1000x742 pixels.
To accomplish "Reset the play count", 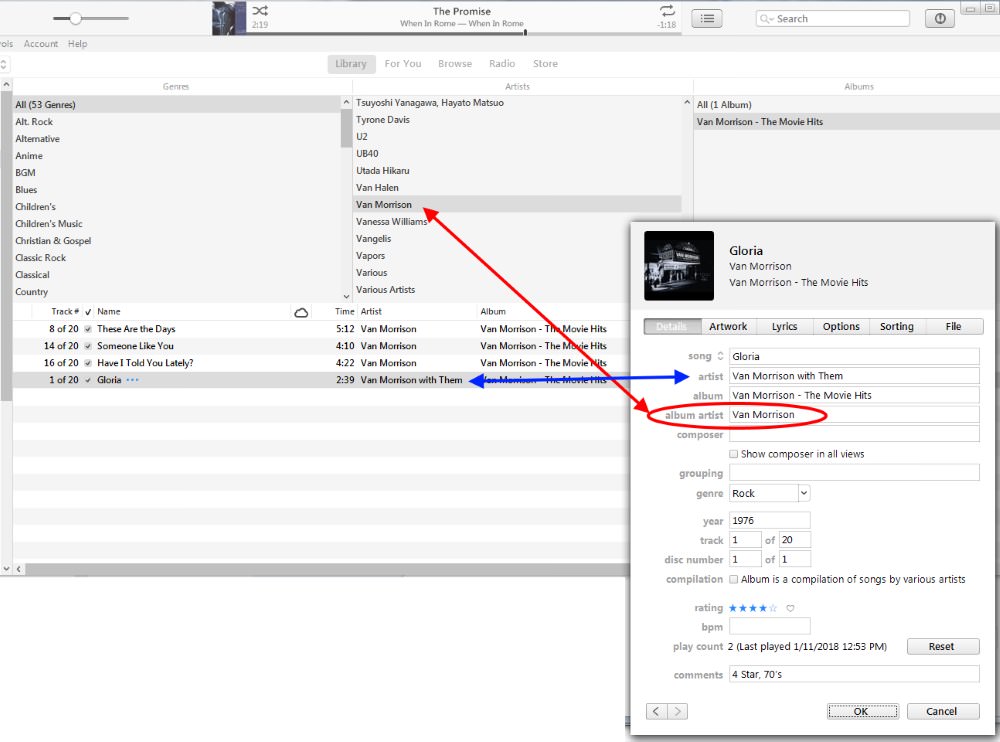I will [x=942, y=646].
